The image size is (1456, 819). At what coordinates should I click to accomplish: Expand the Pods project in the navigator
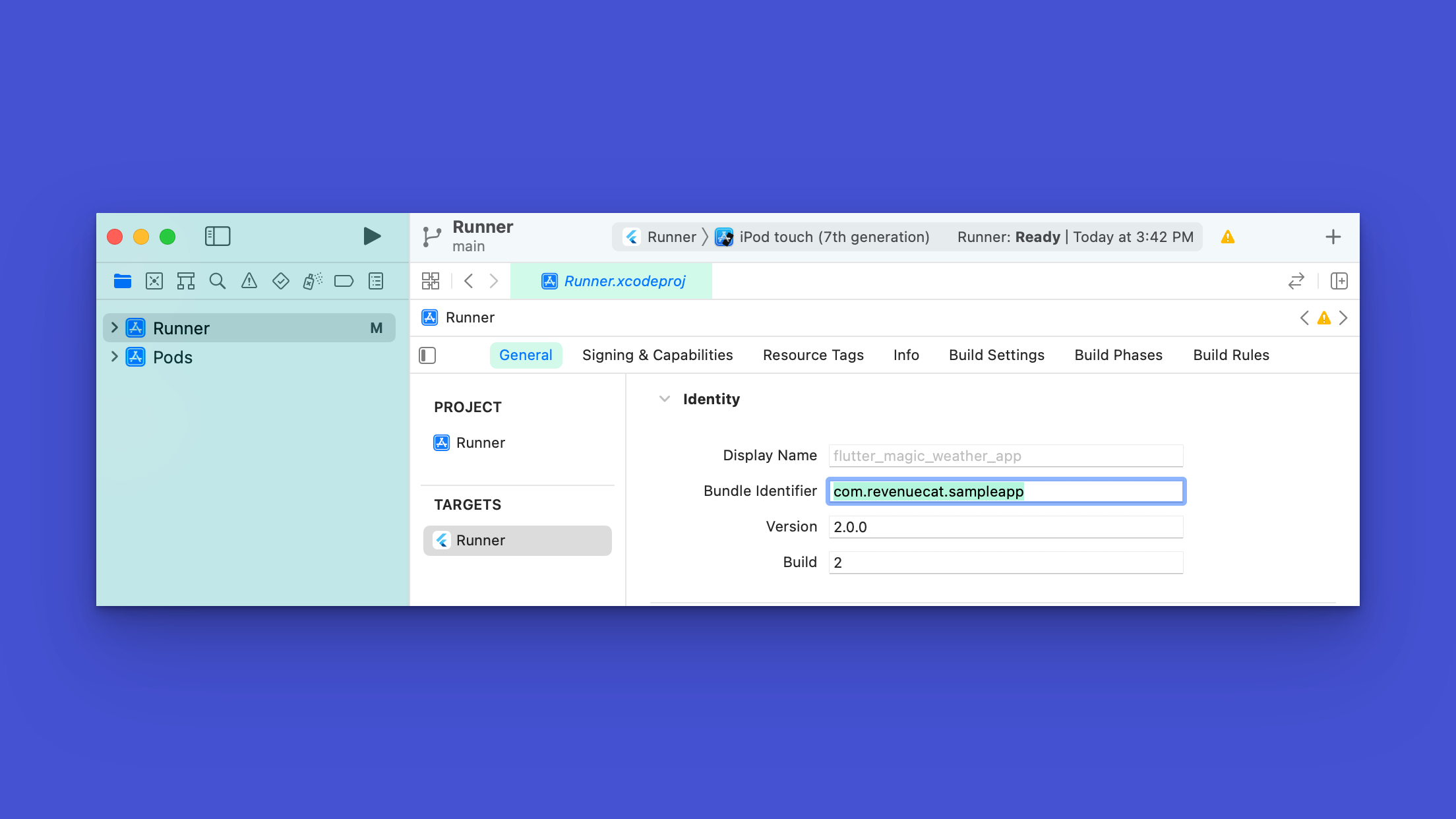click(x=114, y=357)
